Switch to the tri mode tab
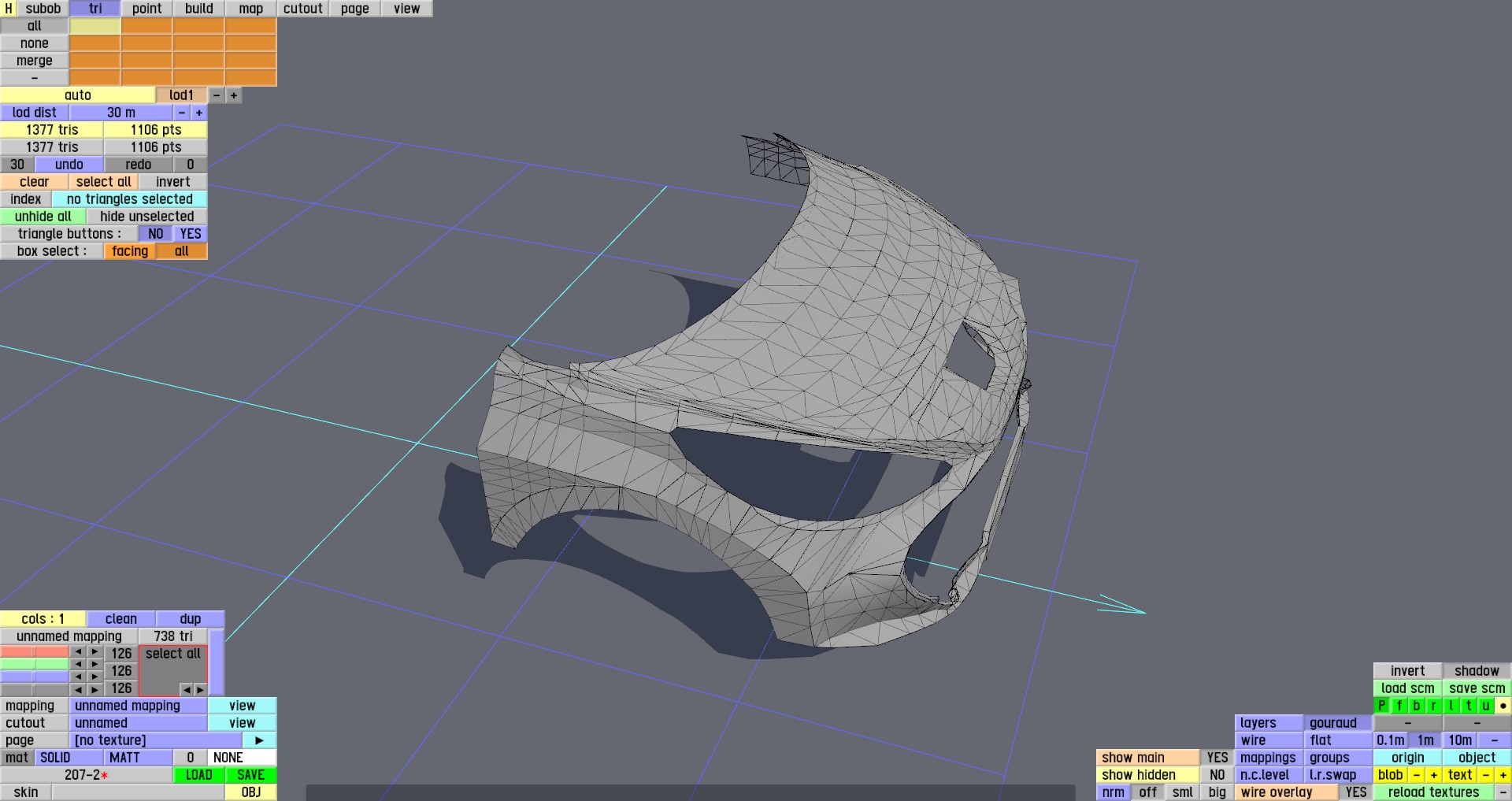Image resolution: width=1512 pixels, height=801 pixels. [x=95, y=9]
